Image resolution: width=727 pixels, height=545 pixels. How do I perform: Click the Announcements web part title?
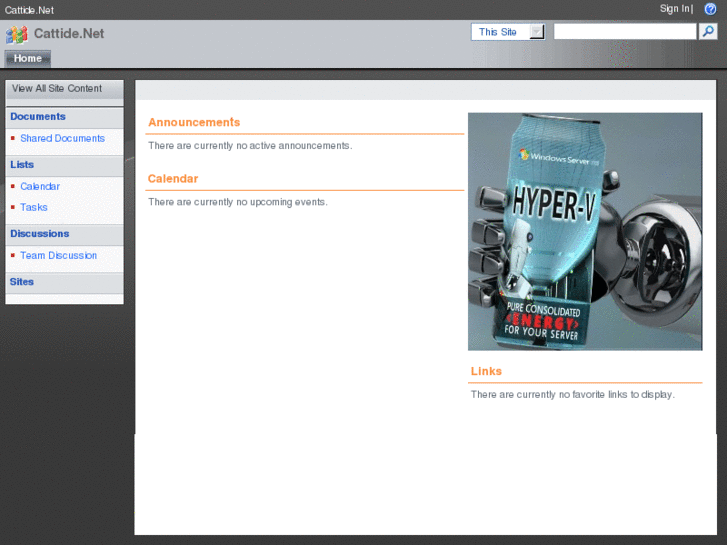(x=194, y=123)
